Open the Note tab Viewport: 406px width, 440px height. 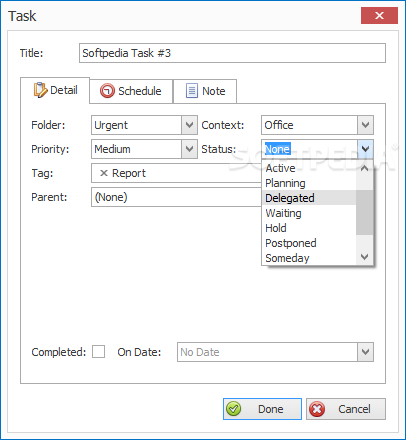tap(205, 91)
